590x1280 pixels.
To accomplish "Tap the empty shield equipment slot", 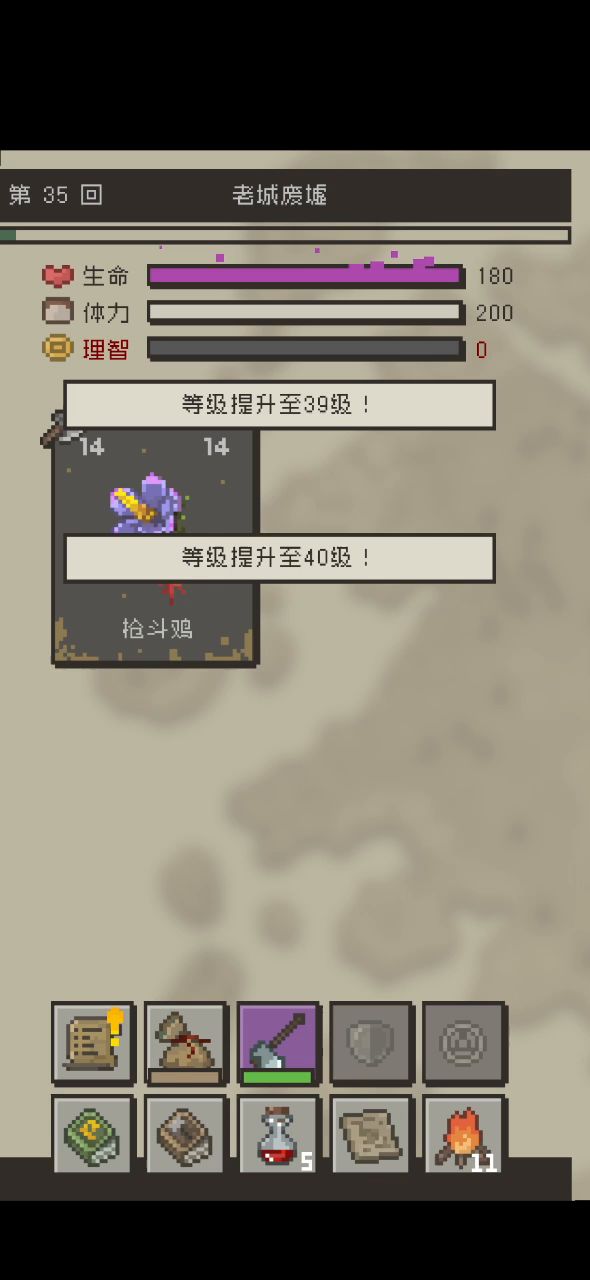I will point(371,1043).
